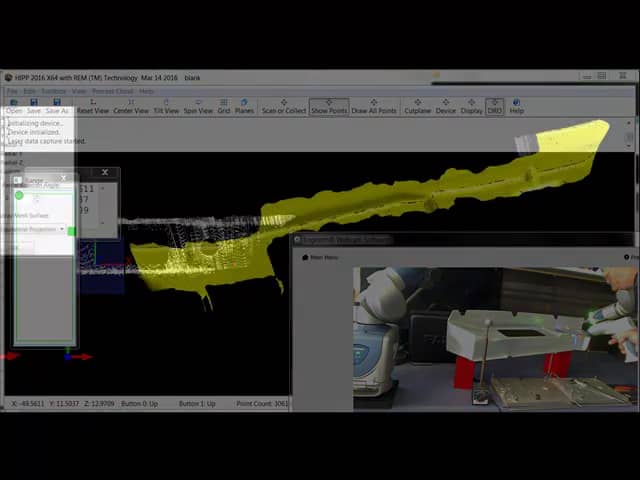
Task: Click the Z: 12.9709 status readout
Action: coord(99,404)
